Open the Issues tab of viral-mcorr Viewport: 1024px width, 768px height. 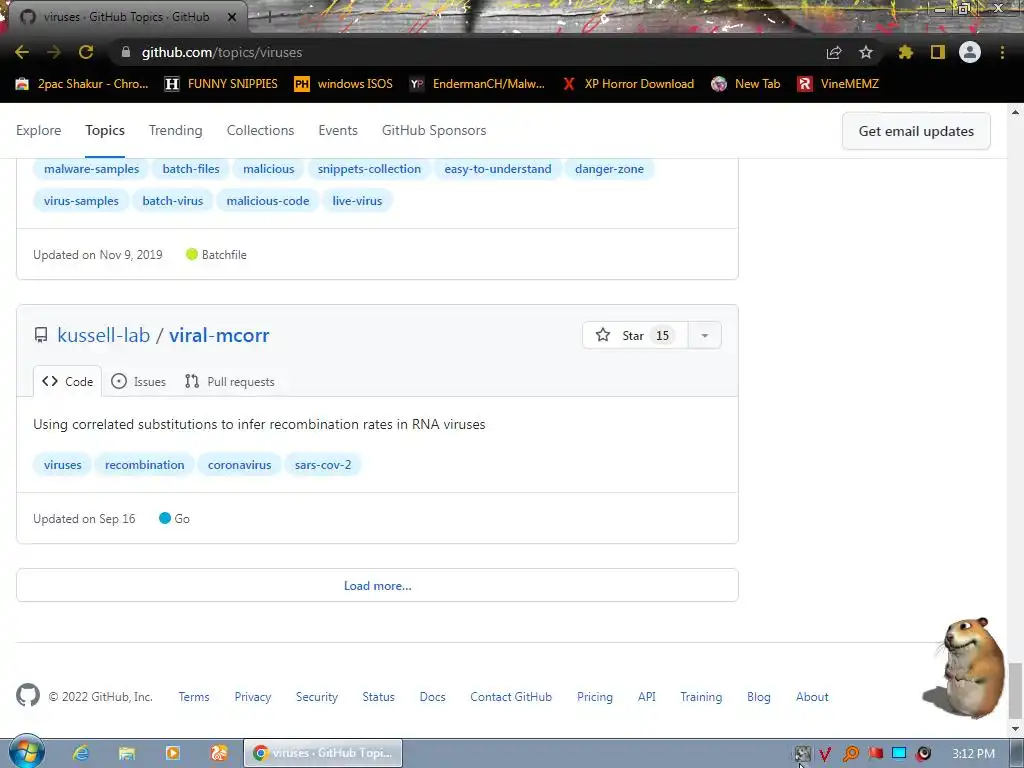coord(138,381)
